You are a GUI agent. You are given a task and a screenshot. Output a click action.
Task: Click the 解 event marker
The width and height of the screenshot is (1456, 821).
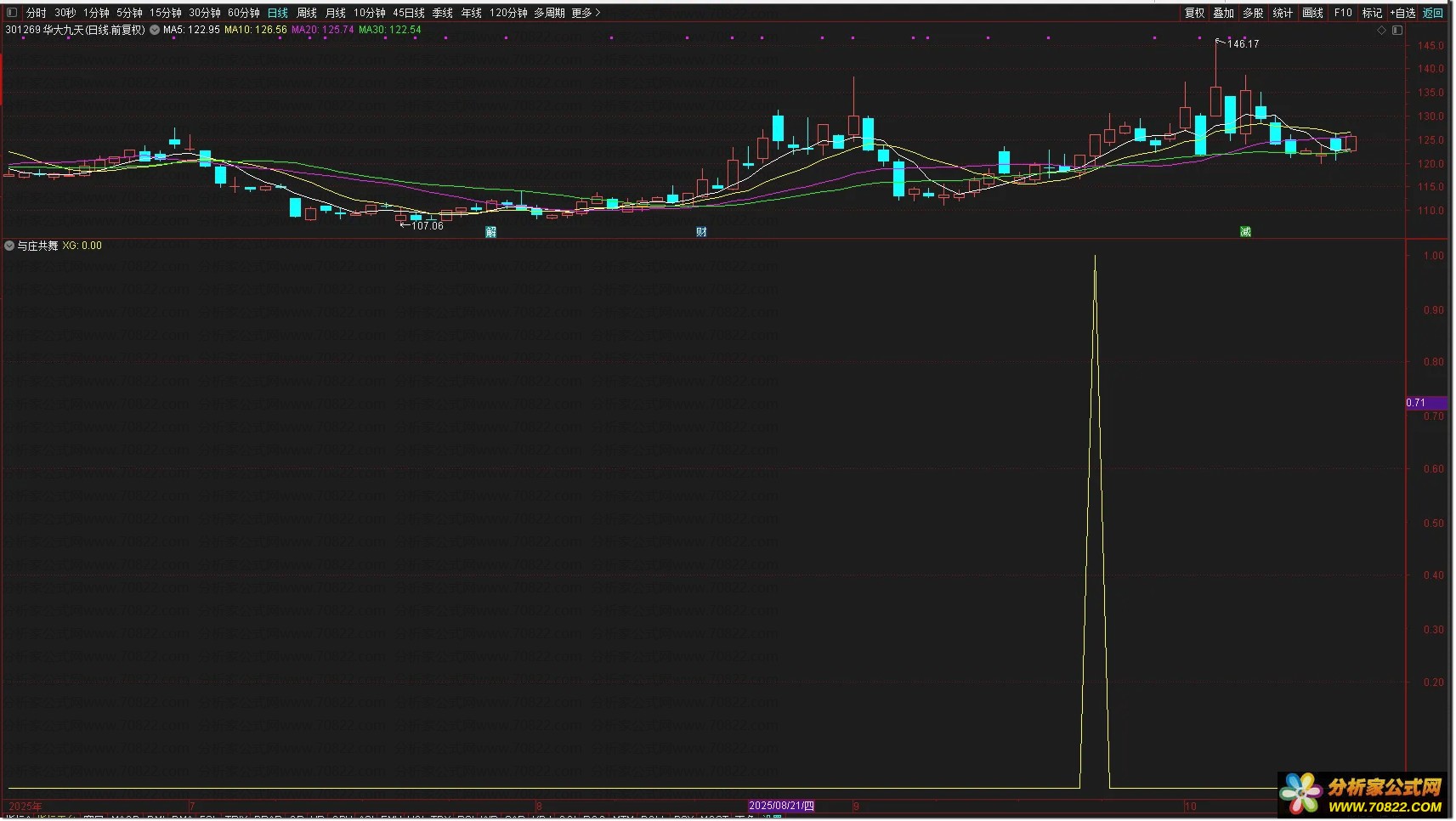(x=491, y=232)
